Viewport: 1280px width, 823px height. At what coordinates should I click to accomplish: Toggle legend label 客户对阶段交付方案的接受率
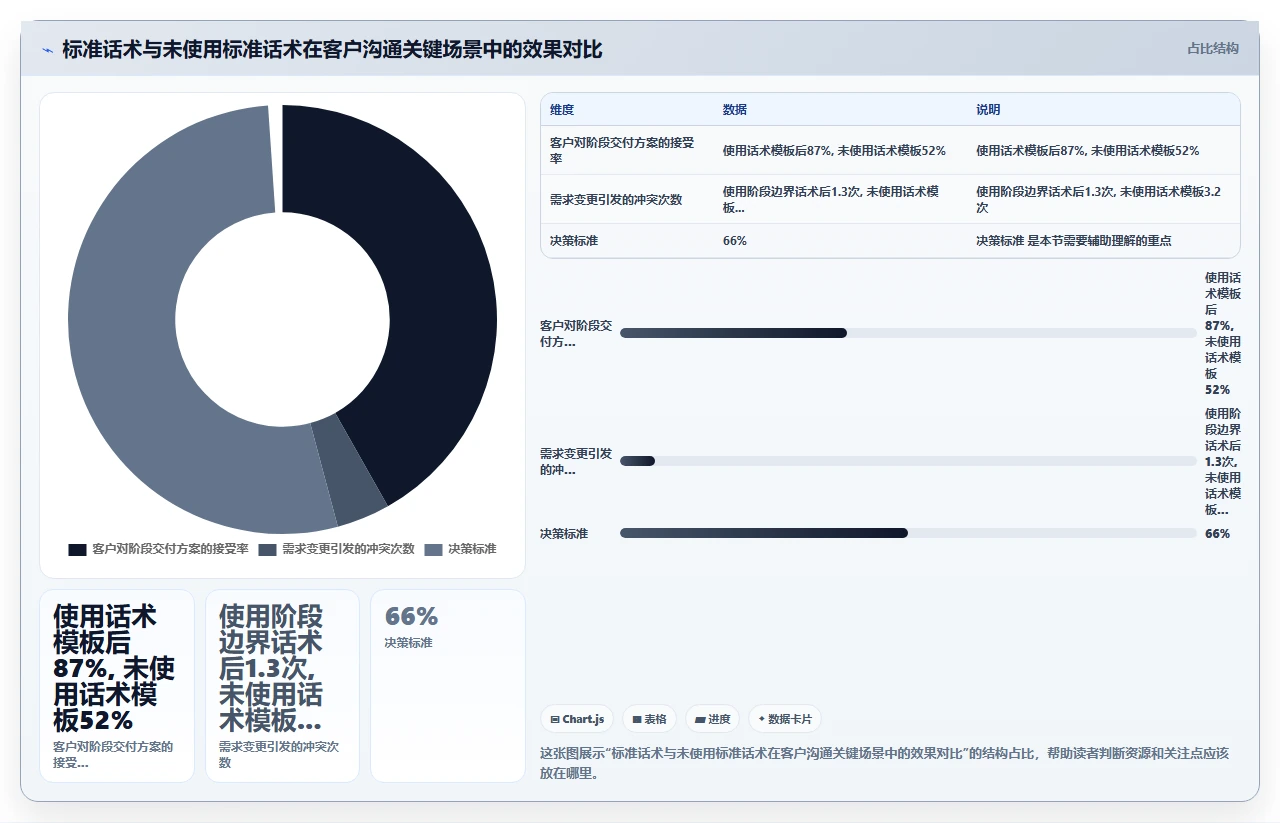point(170,549)
